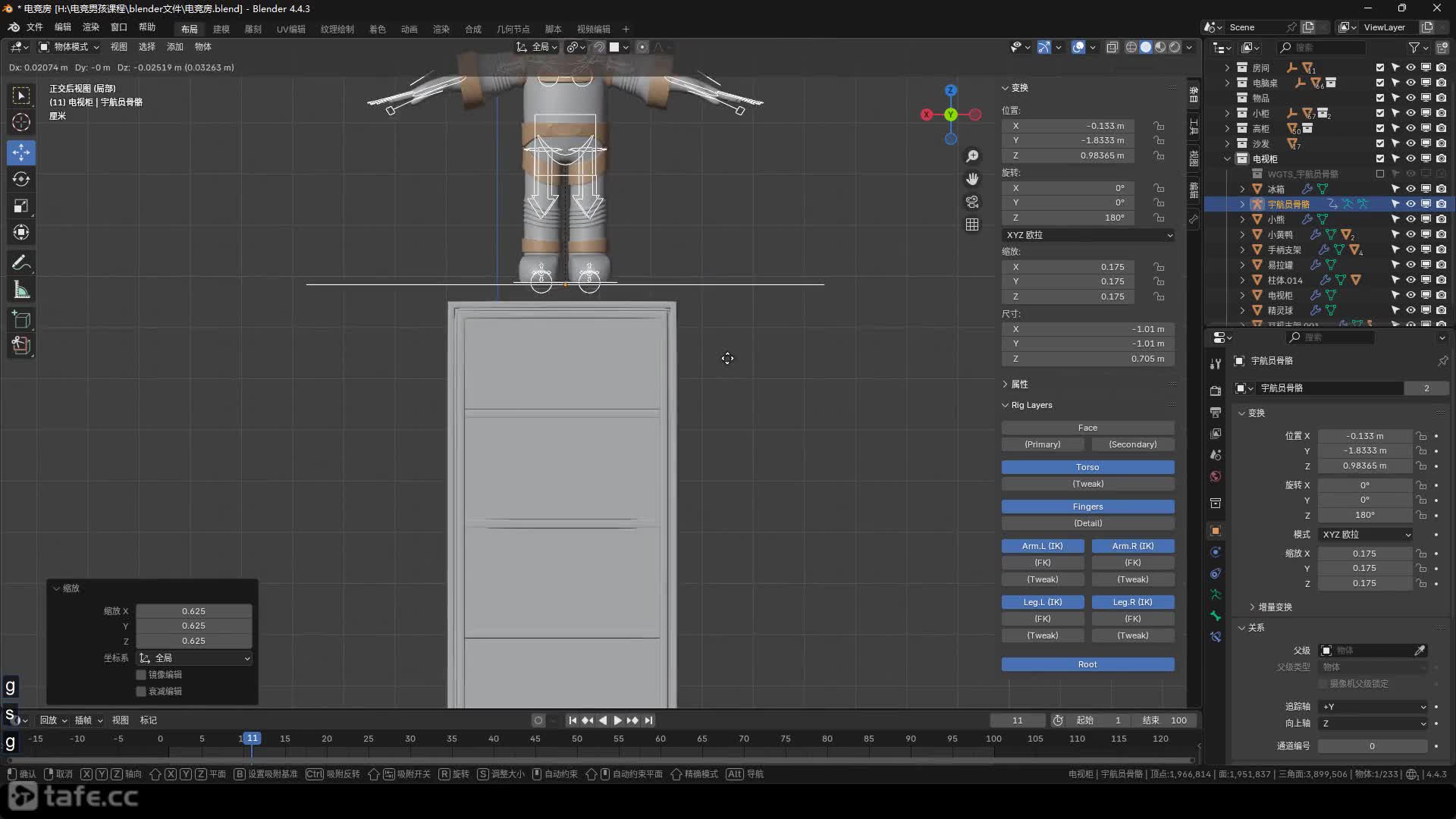The width and height of the screenshot is (1456, 819).
Task: Enable the 镜像编辑 checkbox
Action: (141, 675)
